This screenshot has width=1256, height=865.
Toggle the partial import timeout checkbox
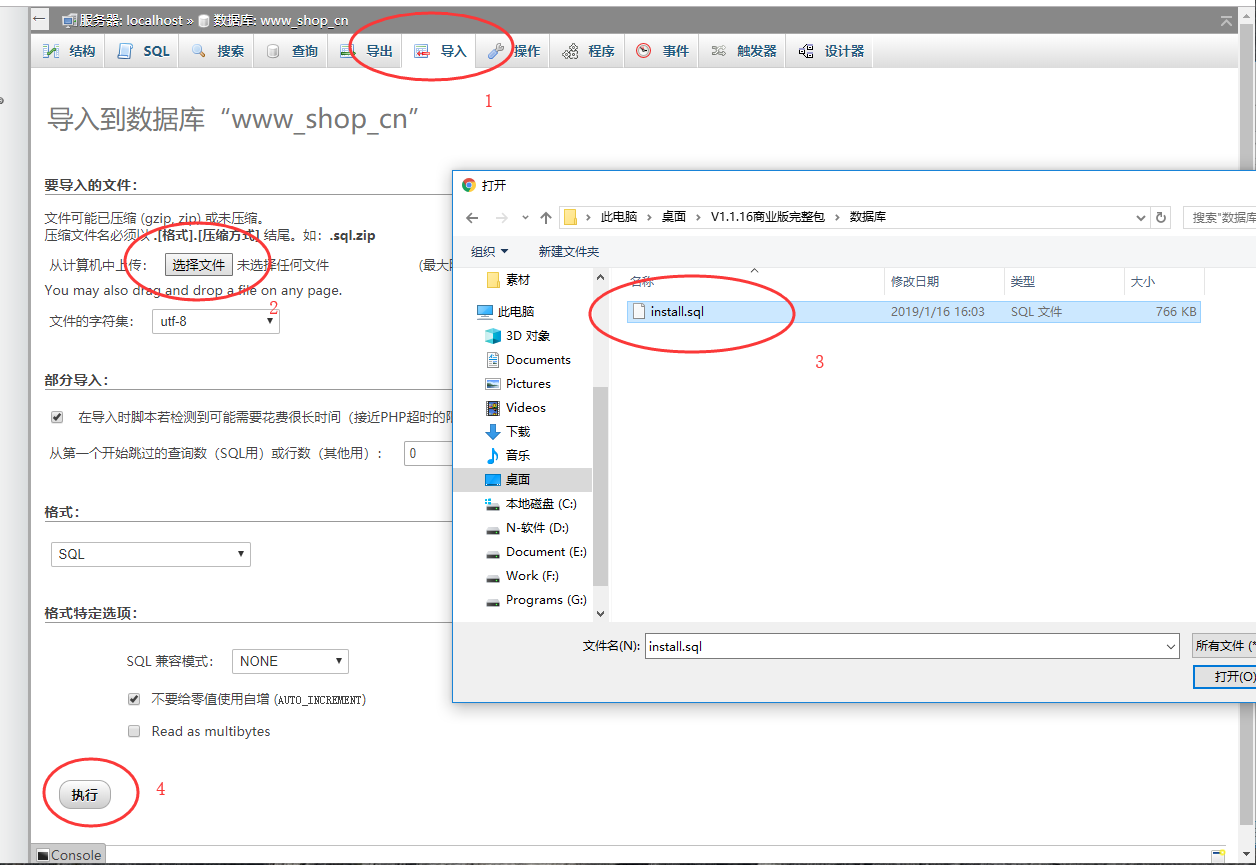(57, 417)
